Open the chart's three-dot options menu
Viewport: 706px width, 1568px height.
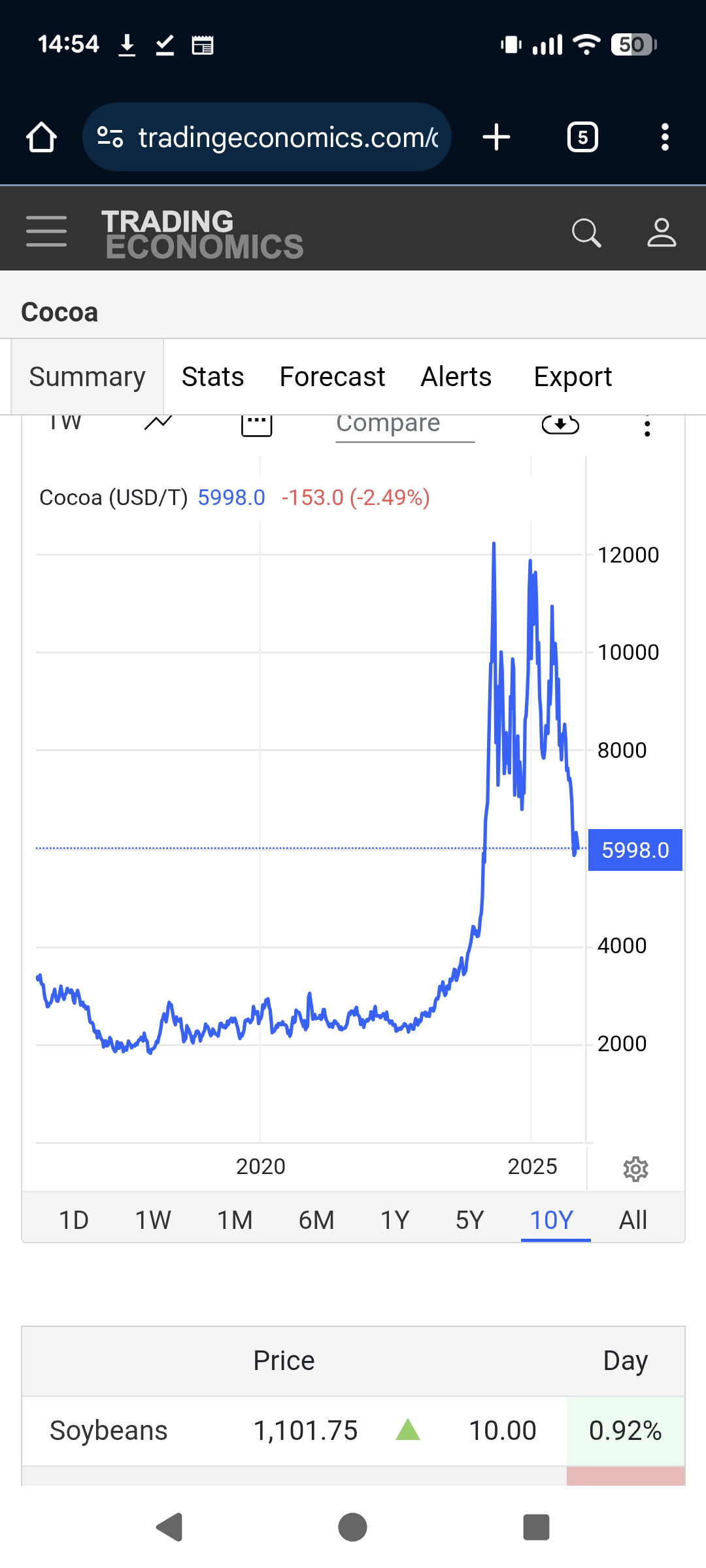coord(647,427)
